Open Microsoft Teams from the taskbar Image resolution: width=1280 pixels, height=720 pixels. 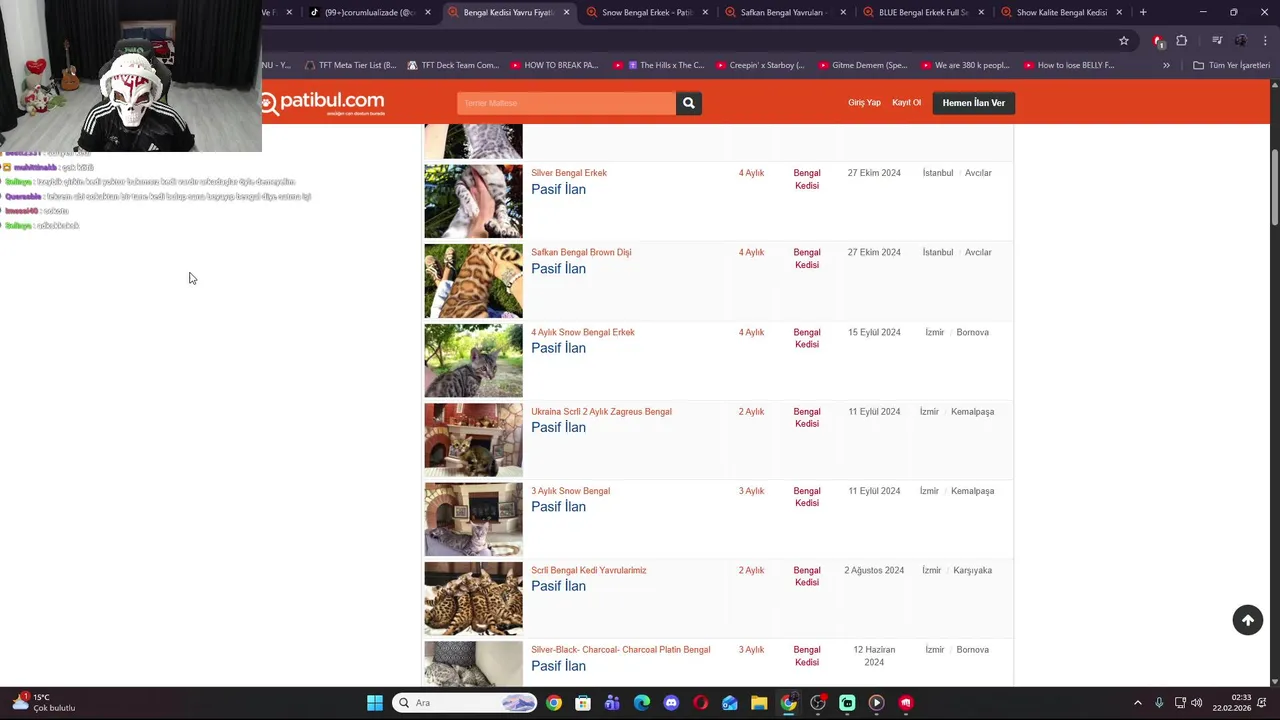tap(612, 703)
